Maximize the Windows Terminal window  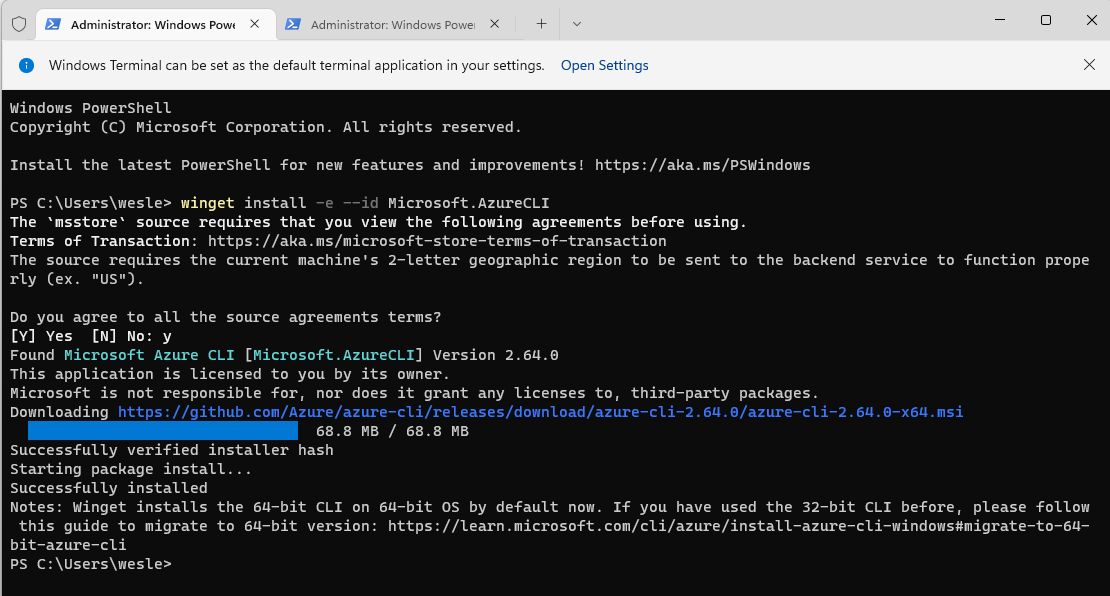click(x=1046, y=20)
